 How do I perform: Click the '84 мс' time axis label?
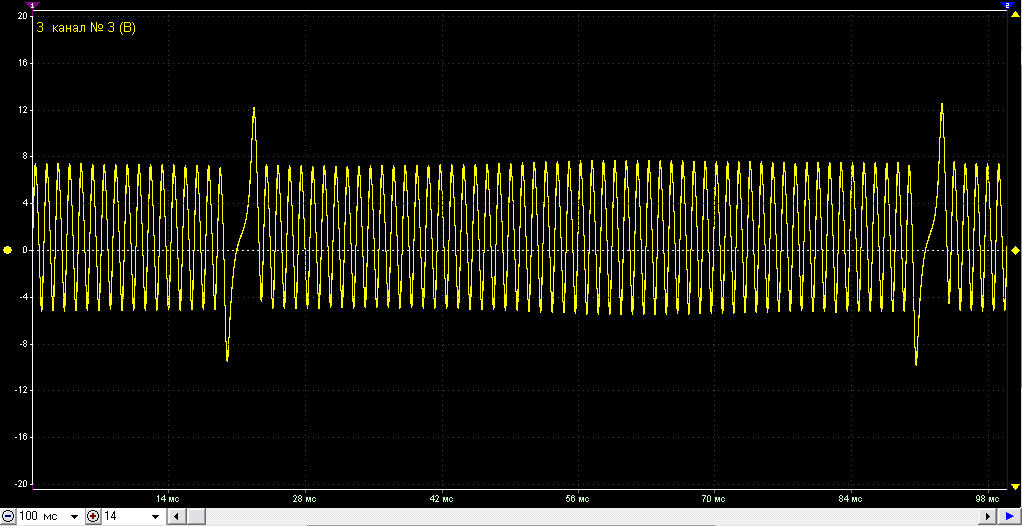[x=851, y=499]
